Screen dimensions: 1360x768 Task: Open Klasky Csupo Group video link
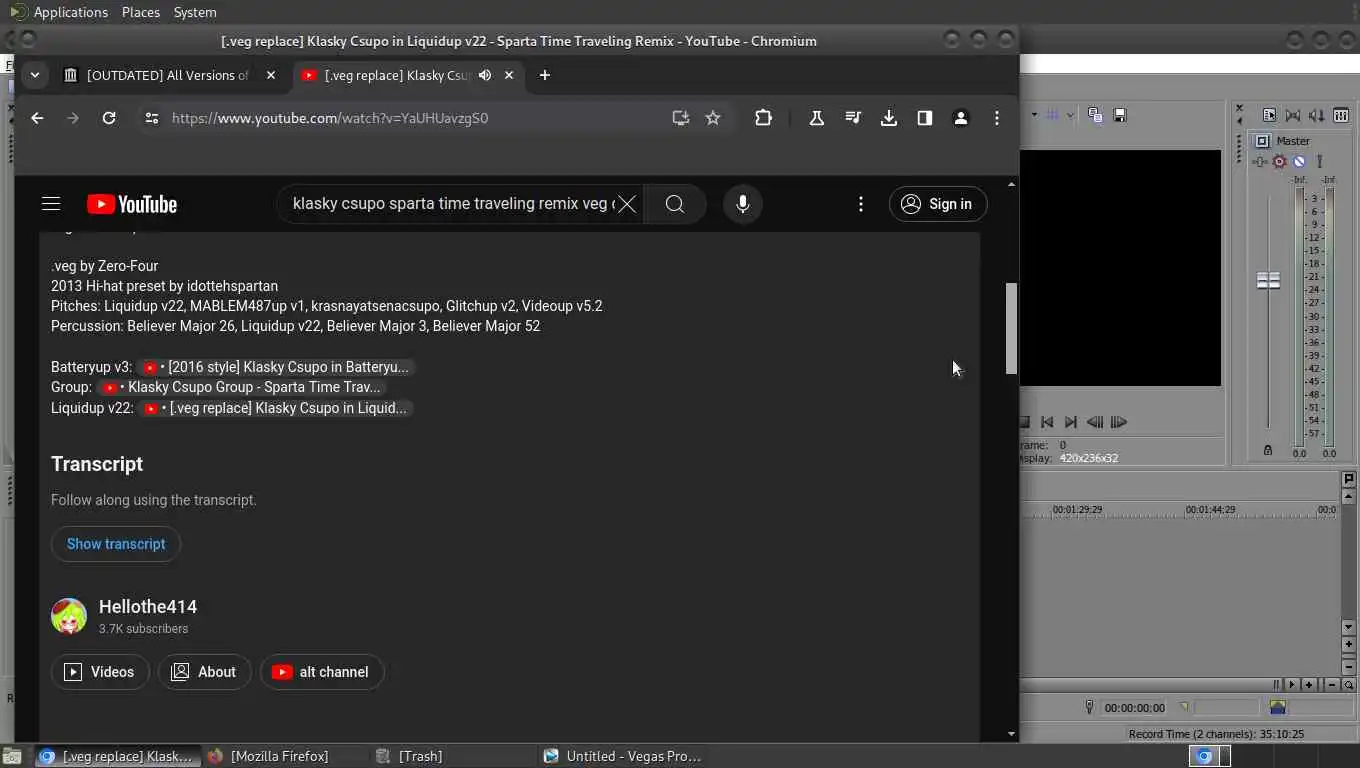pos(241,387)
